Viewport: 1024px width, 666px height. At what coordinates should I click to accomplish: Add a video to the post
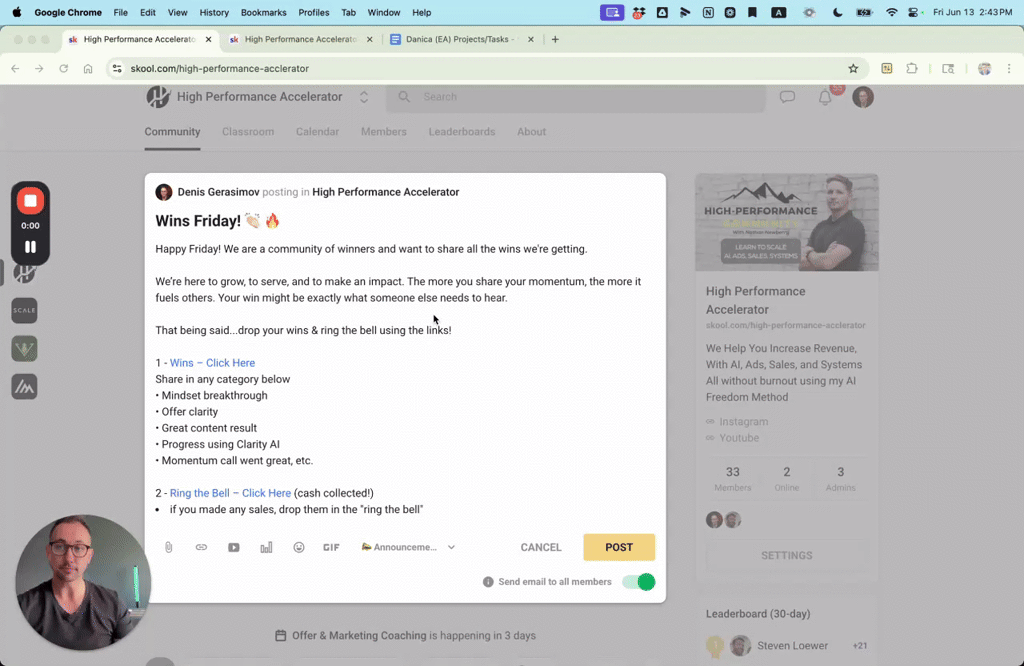234,547
